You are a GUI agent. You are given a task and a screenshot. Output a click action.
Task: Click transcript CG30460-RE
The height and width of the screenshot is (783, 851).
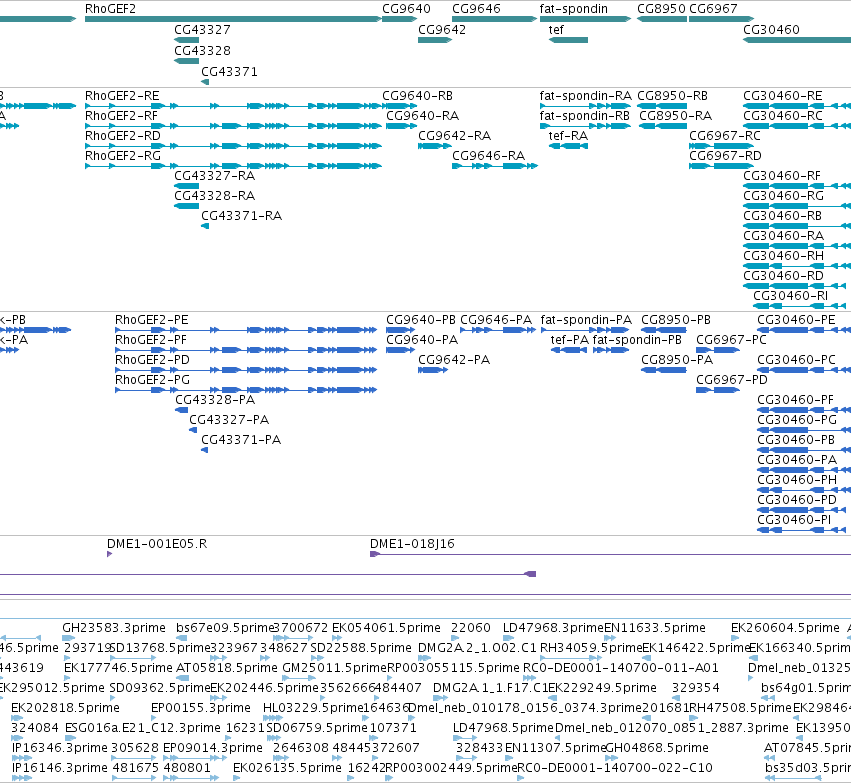point(783,96)
